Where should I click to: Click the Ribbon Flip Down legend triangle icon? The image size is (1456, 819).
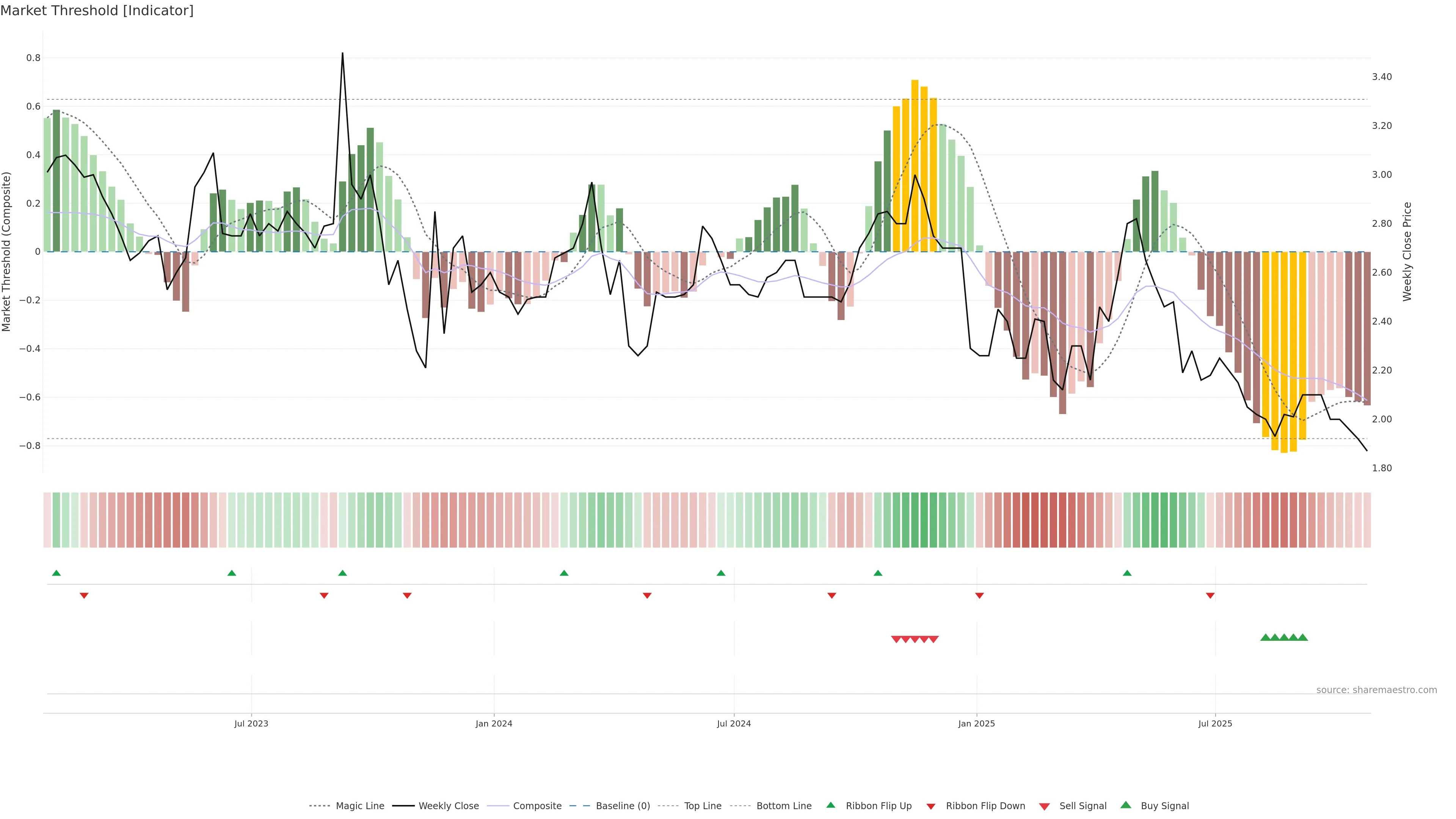(930, 806)
